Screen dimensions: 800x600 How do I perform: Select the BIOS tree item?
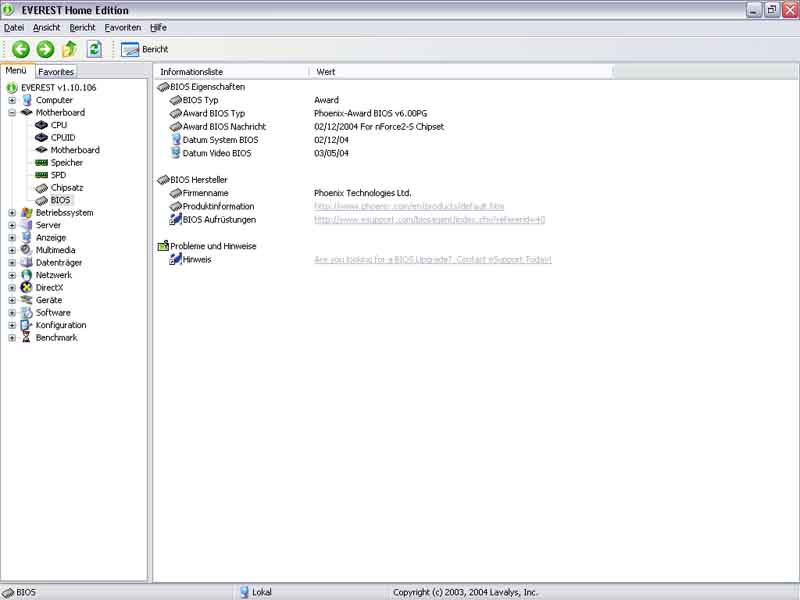[60, 201]
